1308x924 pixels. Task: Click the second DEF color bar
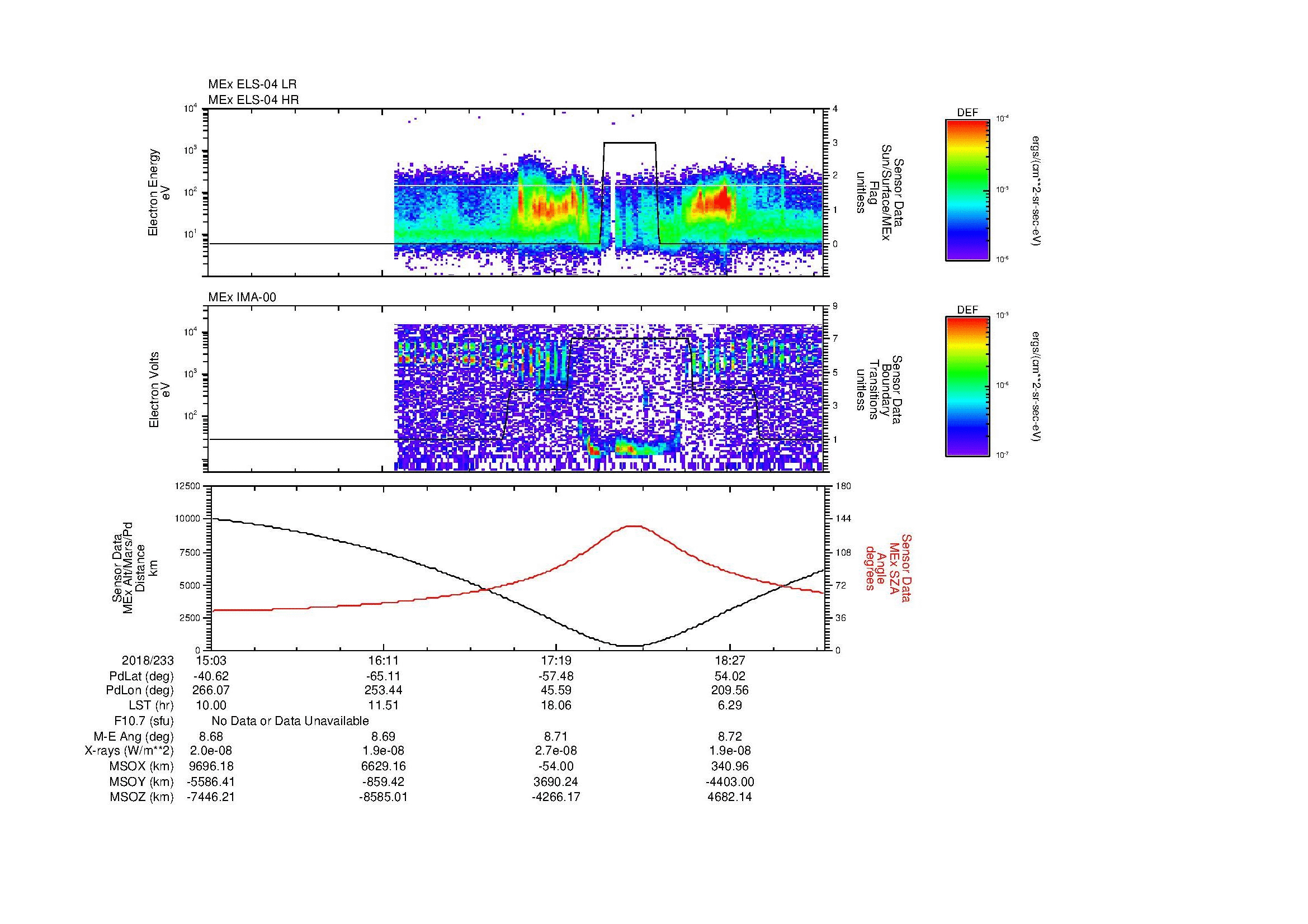point(967,387)
